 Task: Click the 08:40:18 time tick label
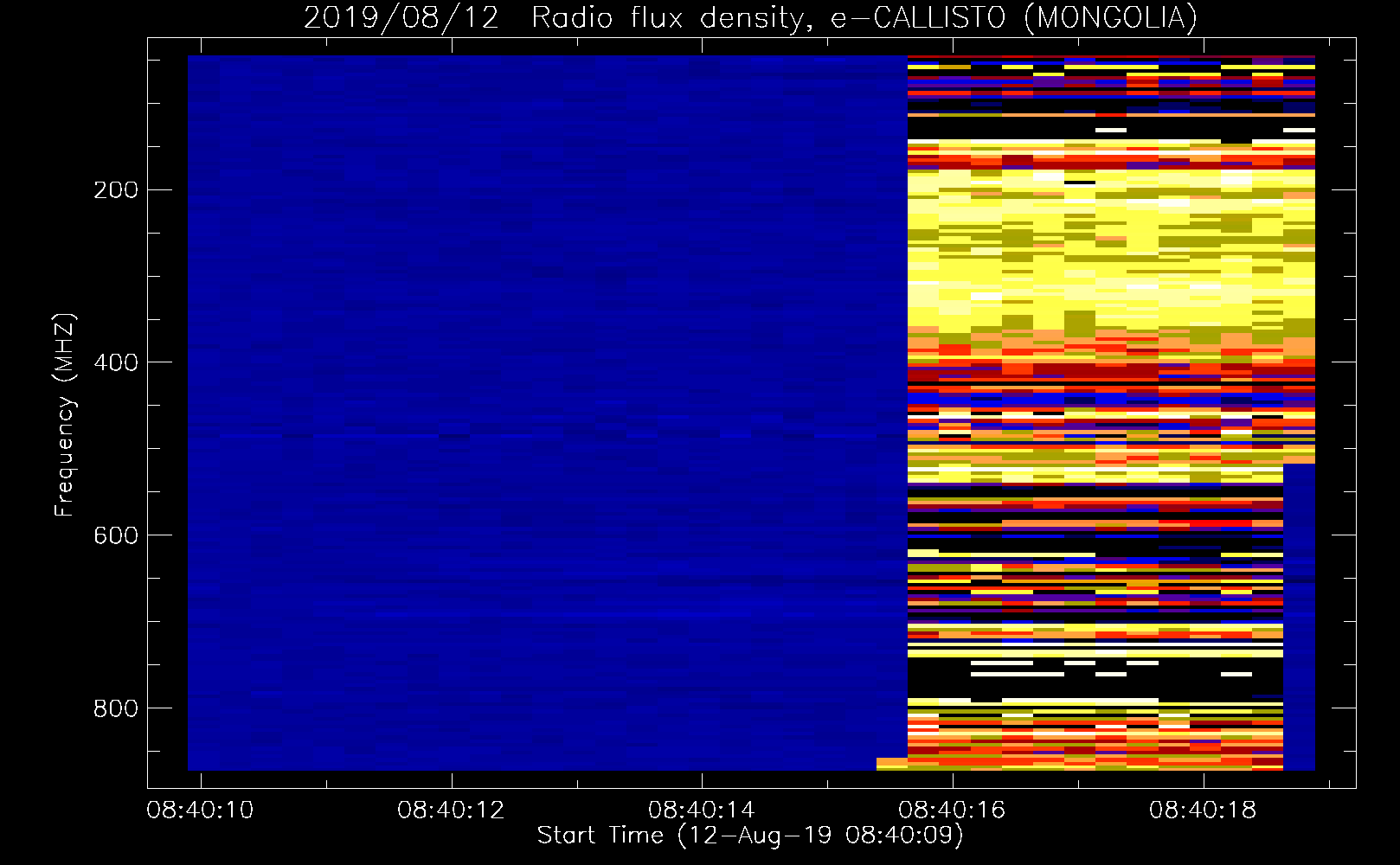1203,811
